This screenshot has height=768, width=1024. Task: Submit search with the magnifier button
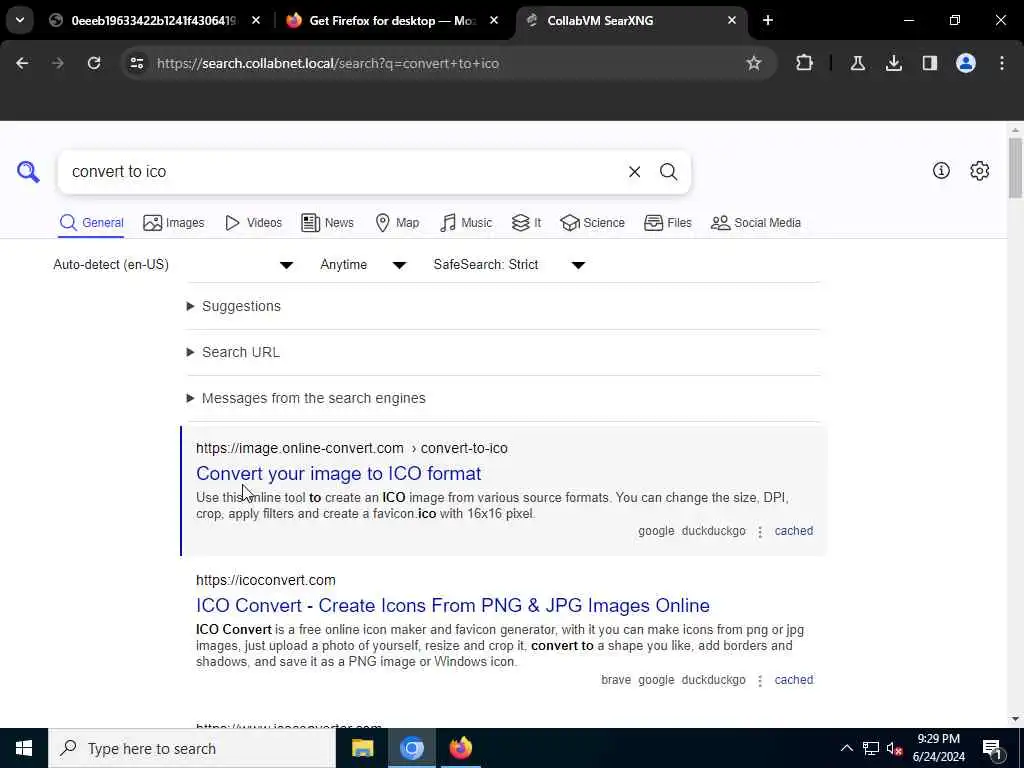point(668,172)
